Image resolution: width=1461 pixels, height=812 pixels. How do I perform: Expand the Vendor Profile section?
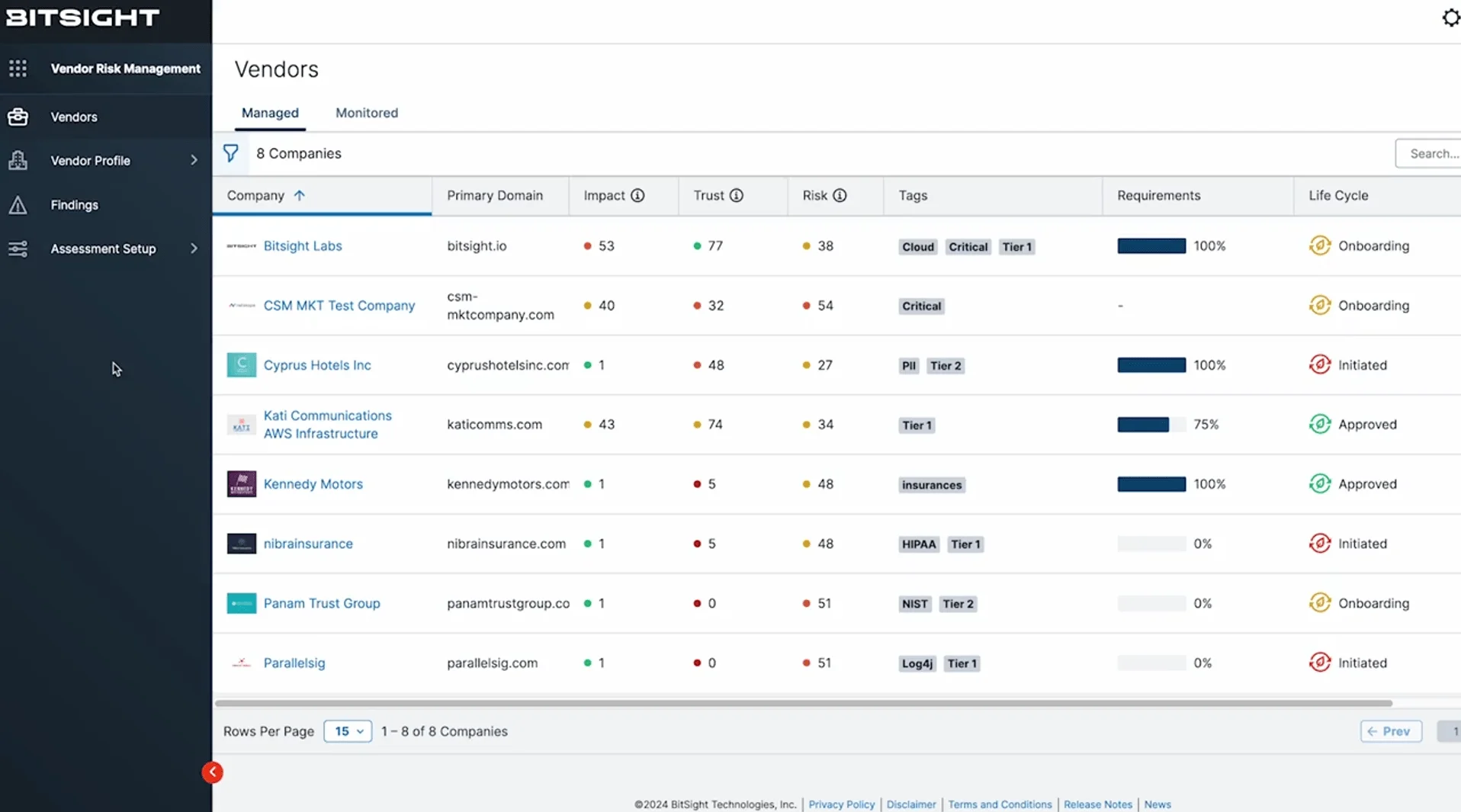click(x=194, y=160)
